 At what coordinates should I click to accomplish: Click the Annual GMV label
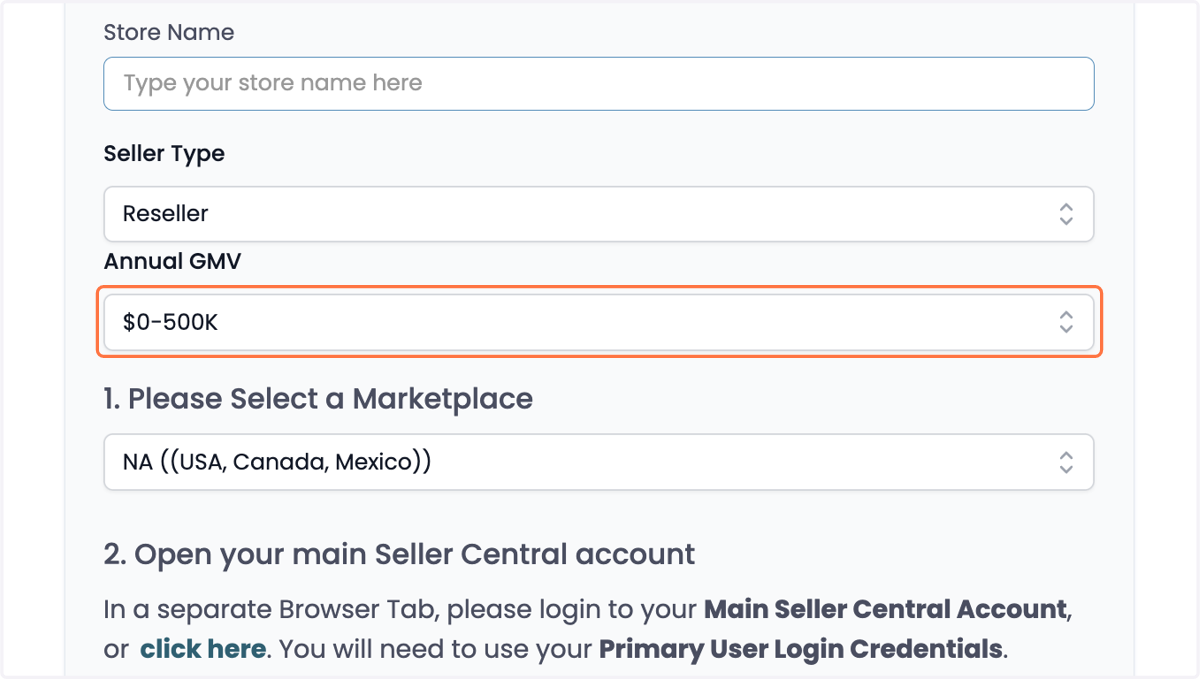pos(173,262)
